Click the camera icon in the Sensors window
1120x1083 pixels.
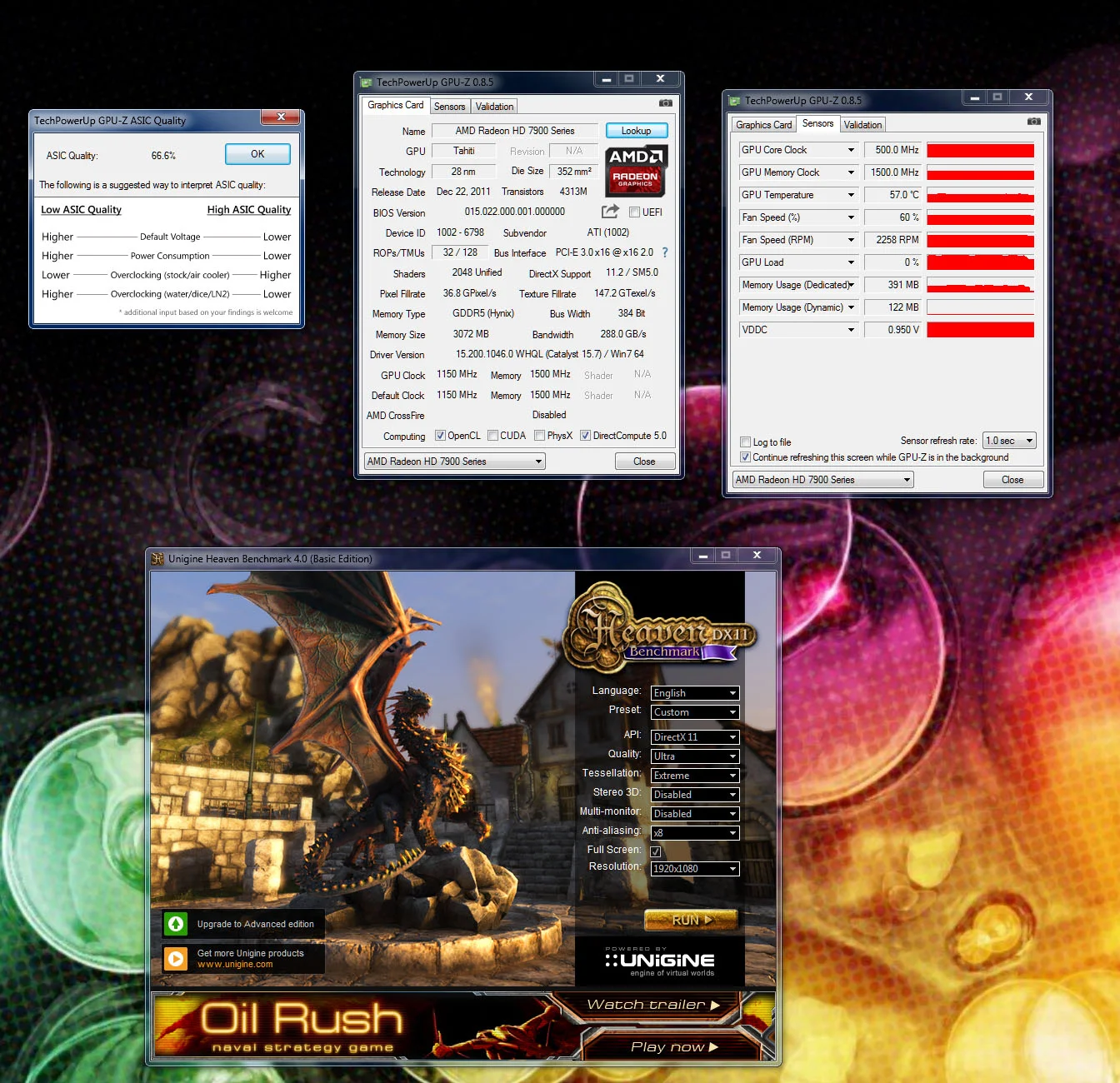tap(1033, 122)
